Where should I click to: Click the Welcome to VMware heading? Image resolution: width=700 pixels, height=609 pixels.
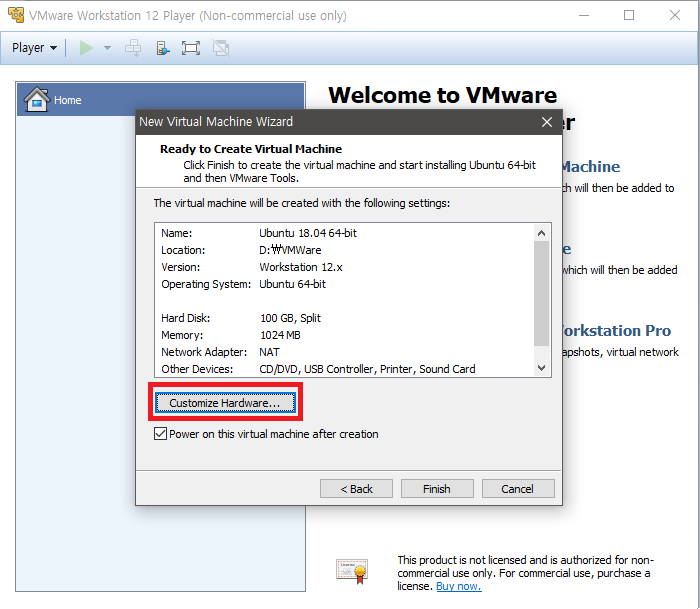(442, 95)
